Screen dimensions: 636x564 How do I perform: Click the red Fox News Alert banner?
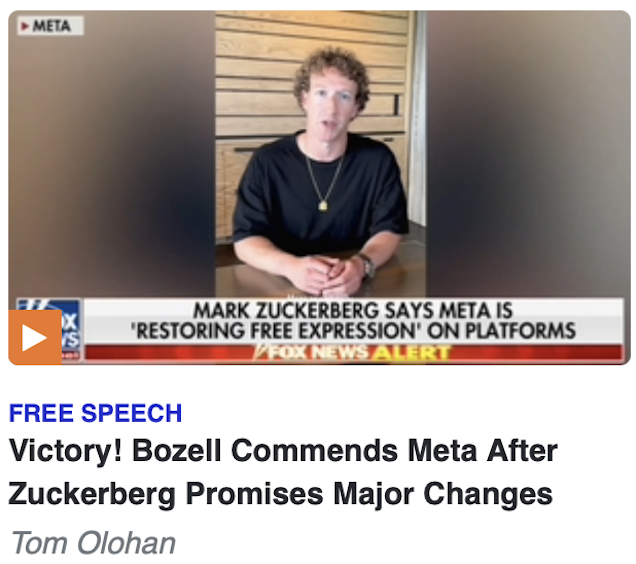pos(354,352)
